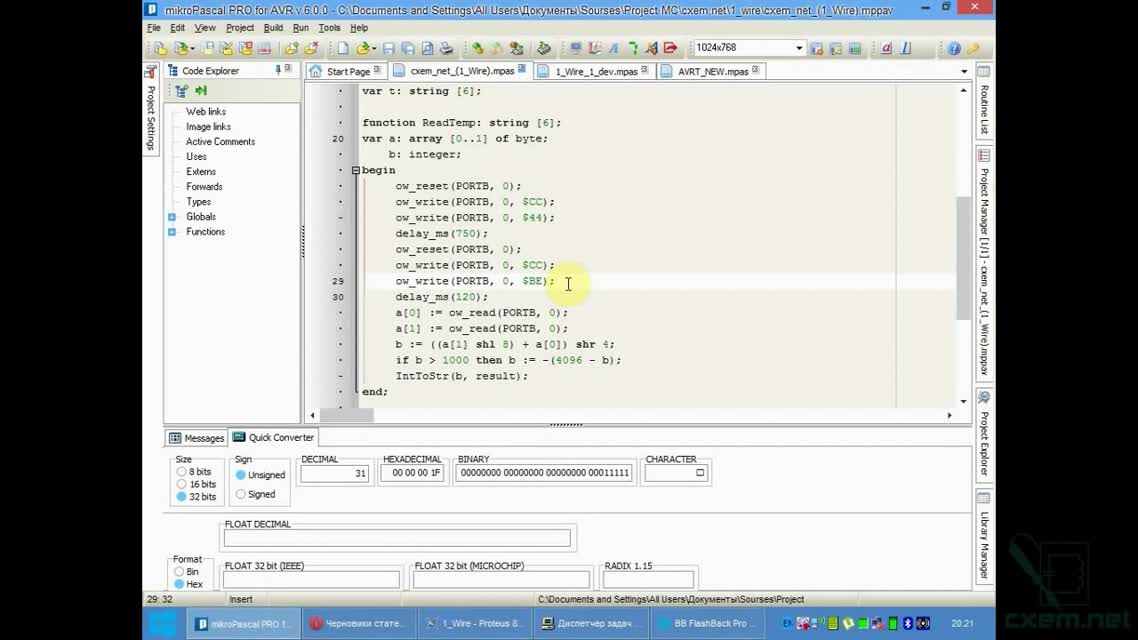1138x640 pixels.
Task: Open the Library Manager side panel
Action: pyautogui.click(x=984, y=537)
